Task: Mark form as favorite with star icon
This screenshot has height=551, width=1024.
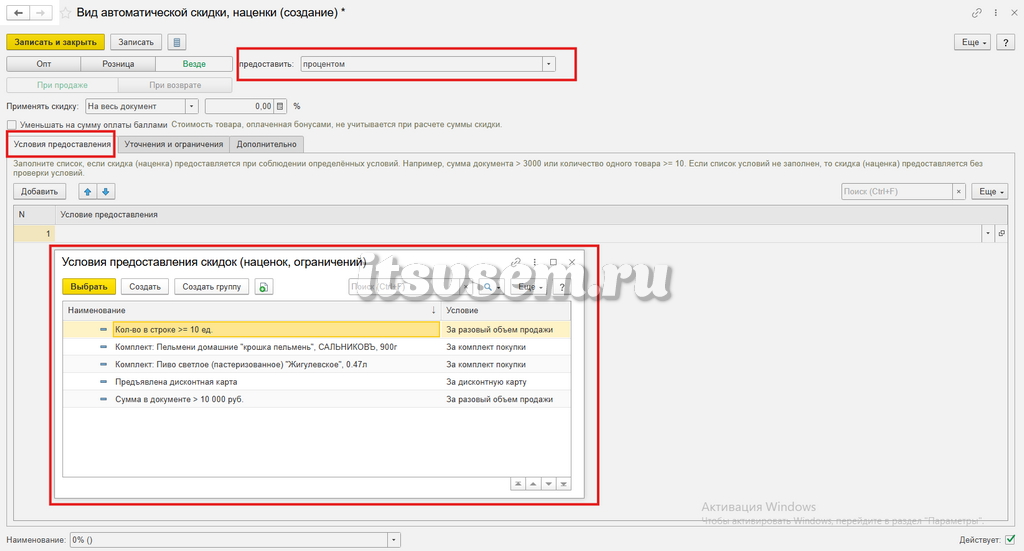Action: 65,13
